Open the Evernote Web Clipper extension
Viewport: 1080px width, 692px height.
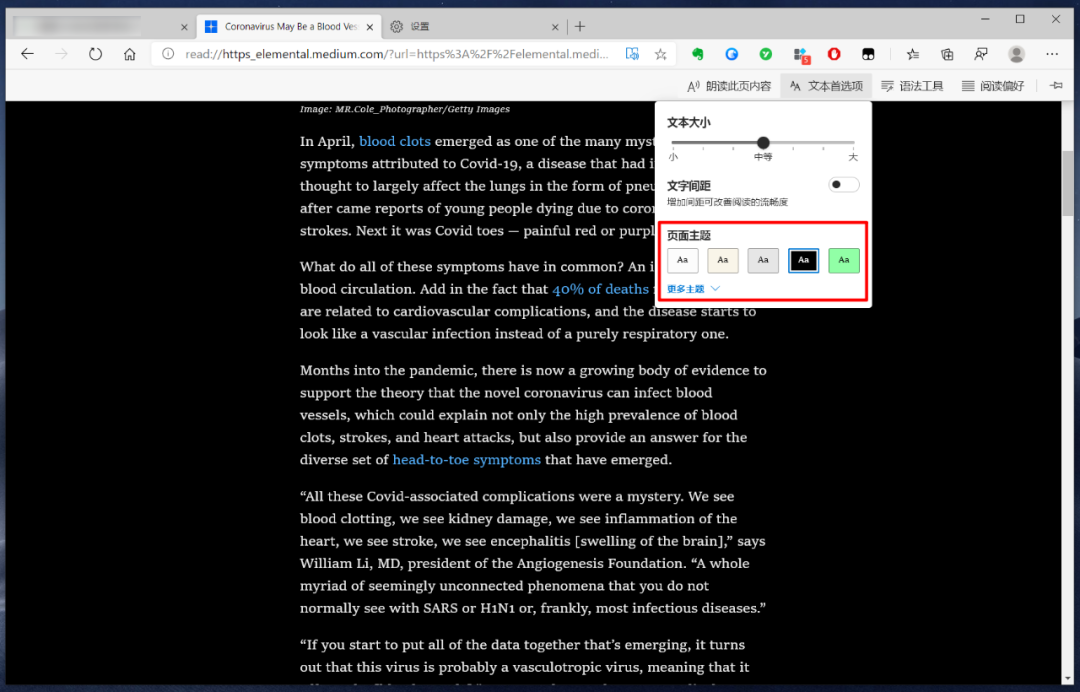[x=697, y=54]
